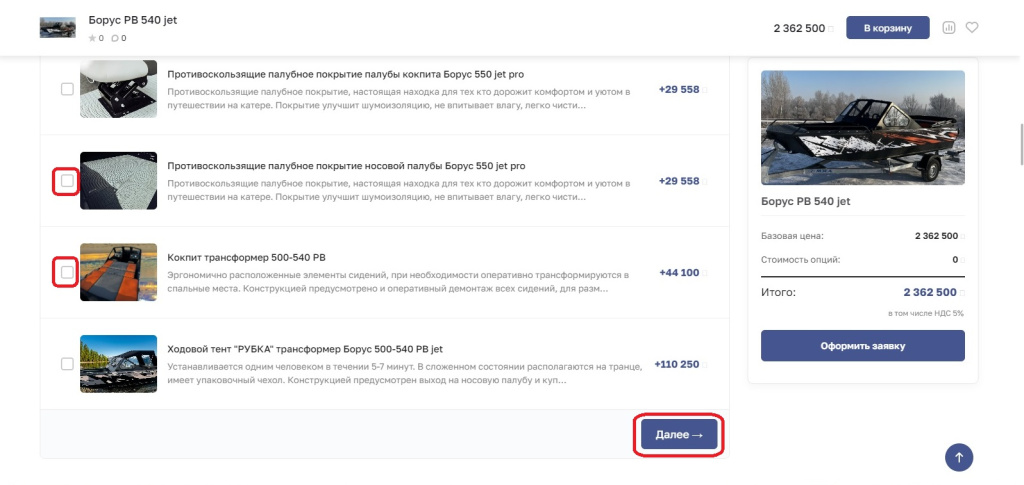
Task: Check the cockpit deck covering option checkbox
Action: click(67, 89)
